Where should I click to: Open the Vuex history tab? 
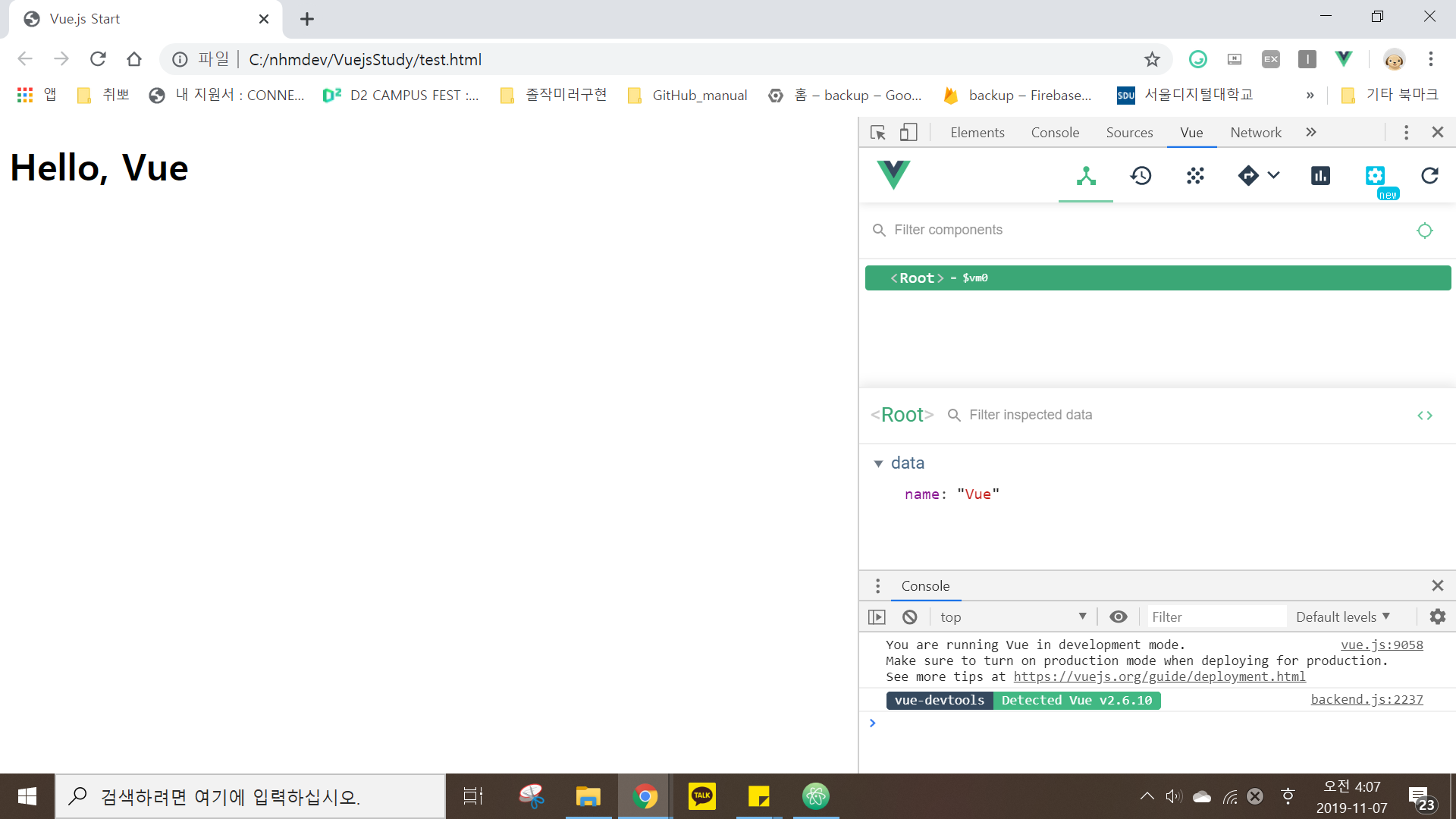pos(1141,176)
